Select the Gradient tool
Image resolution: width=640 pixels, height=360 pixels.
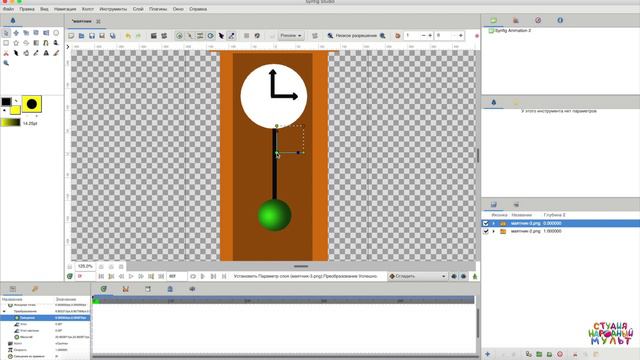[36, 42]
